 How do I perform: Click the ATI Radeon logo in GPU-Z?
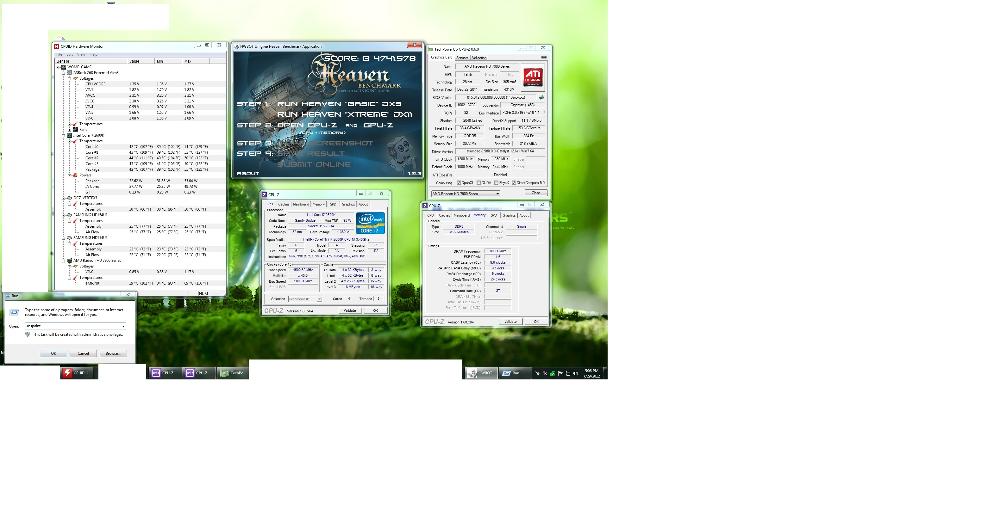coord(533,77)
